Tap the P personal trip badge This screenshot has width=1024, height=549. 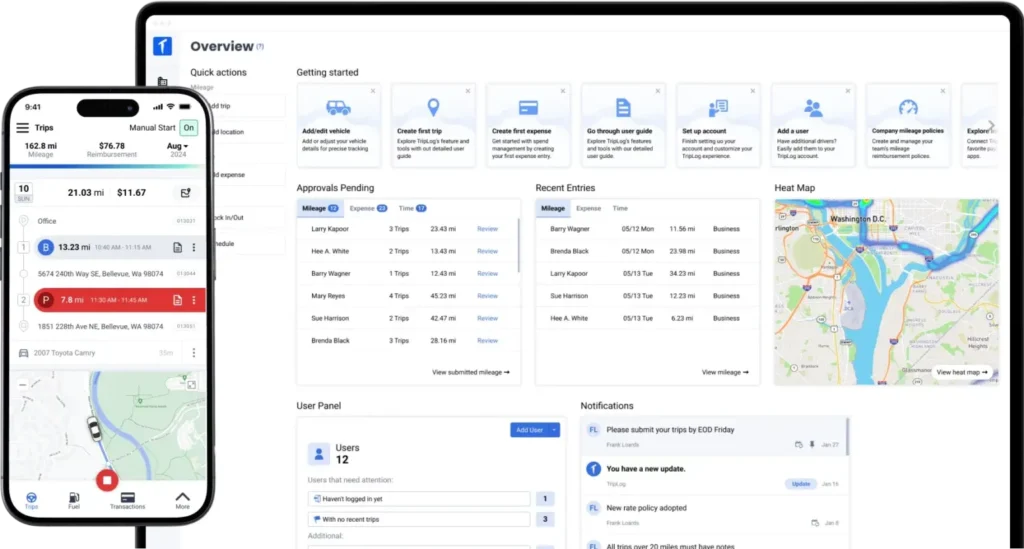(x=45, y=300)
